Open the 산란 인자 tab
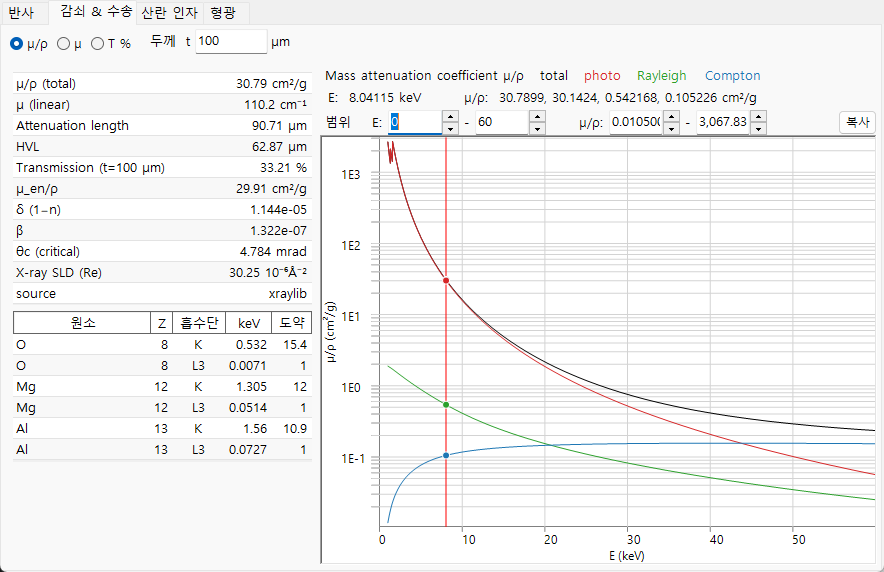 coord(169,12)
